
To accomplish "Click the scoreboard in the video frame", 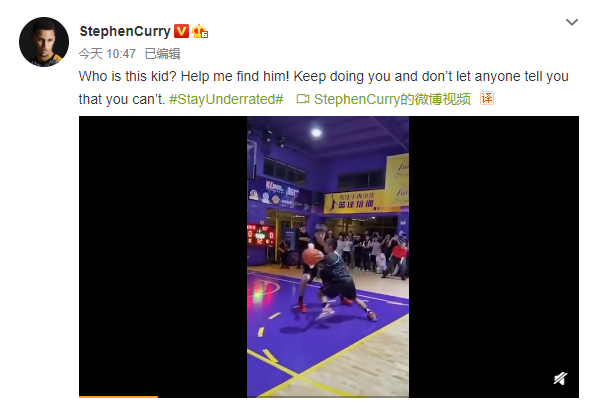I will coord(261,235).
